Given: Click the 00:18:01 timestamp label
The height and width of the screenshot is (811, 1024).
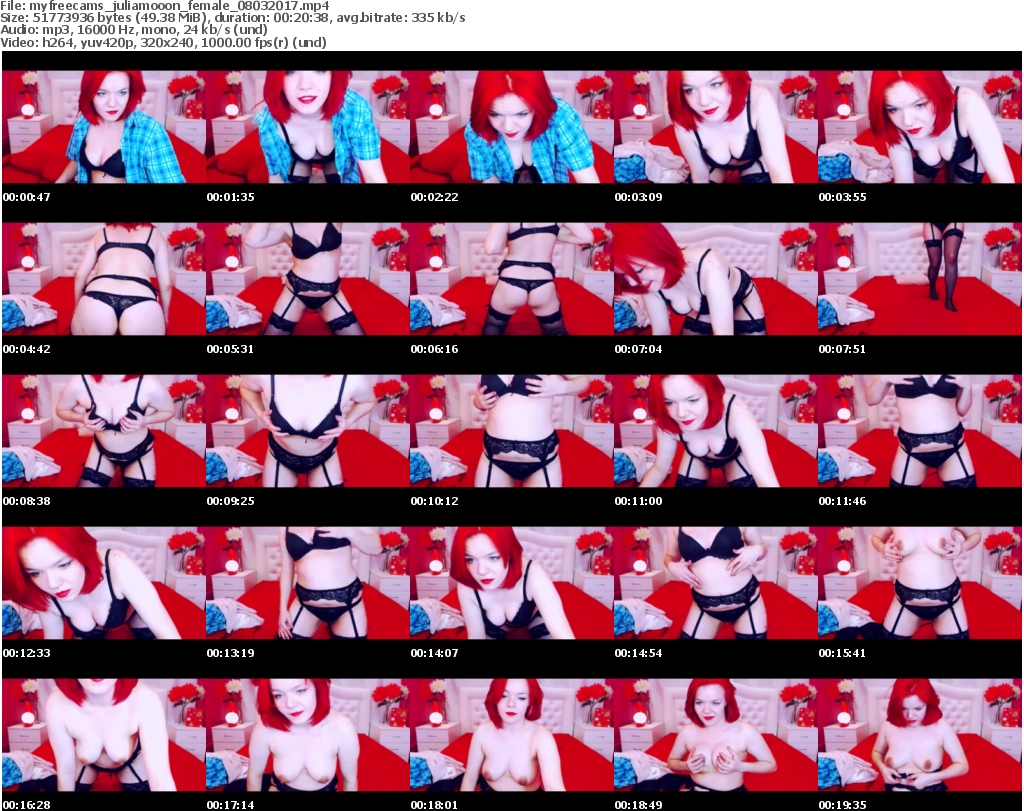Looking at the screenshot, I should pos(434,805).
